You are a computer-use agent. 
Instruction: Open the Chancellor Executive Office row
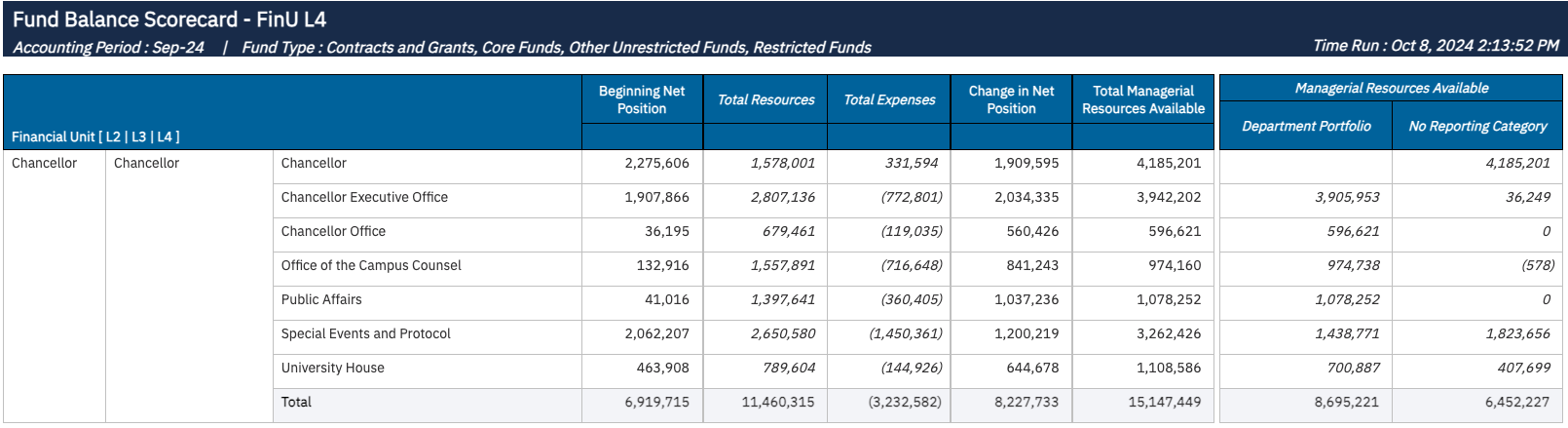(364, 197)
